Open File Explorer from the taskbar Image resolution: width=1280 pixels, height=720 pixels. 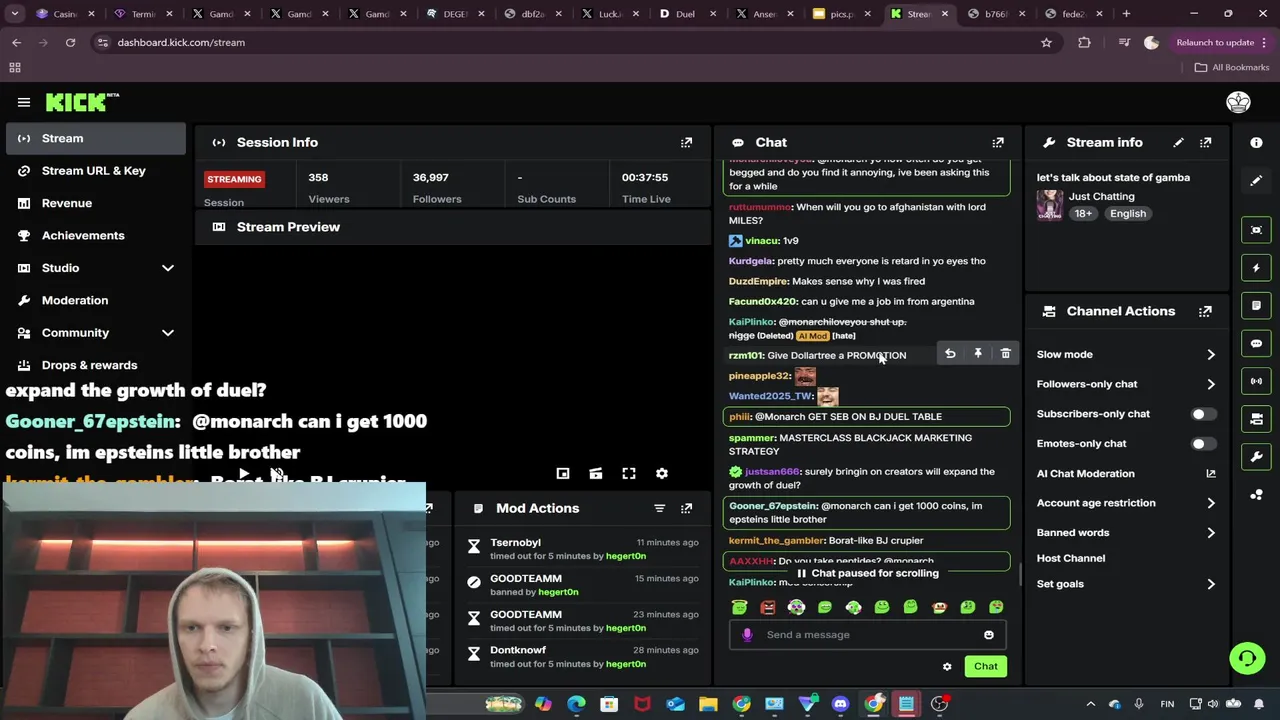[708, 704]
